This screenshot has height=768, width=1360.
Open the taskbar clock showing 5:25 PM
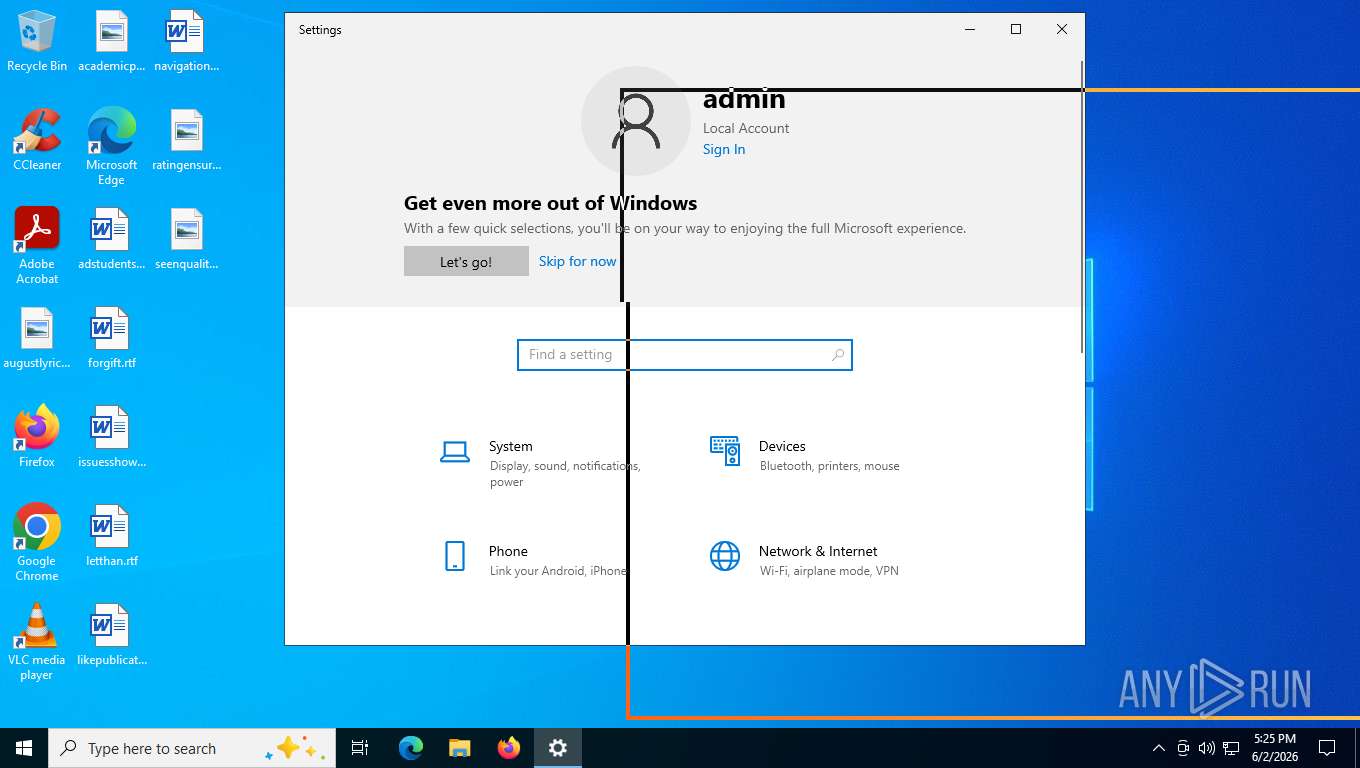[x=1274, y=748]
